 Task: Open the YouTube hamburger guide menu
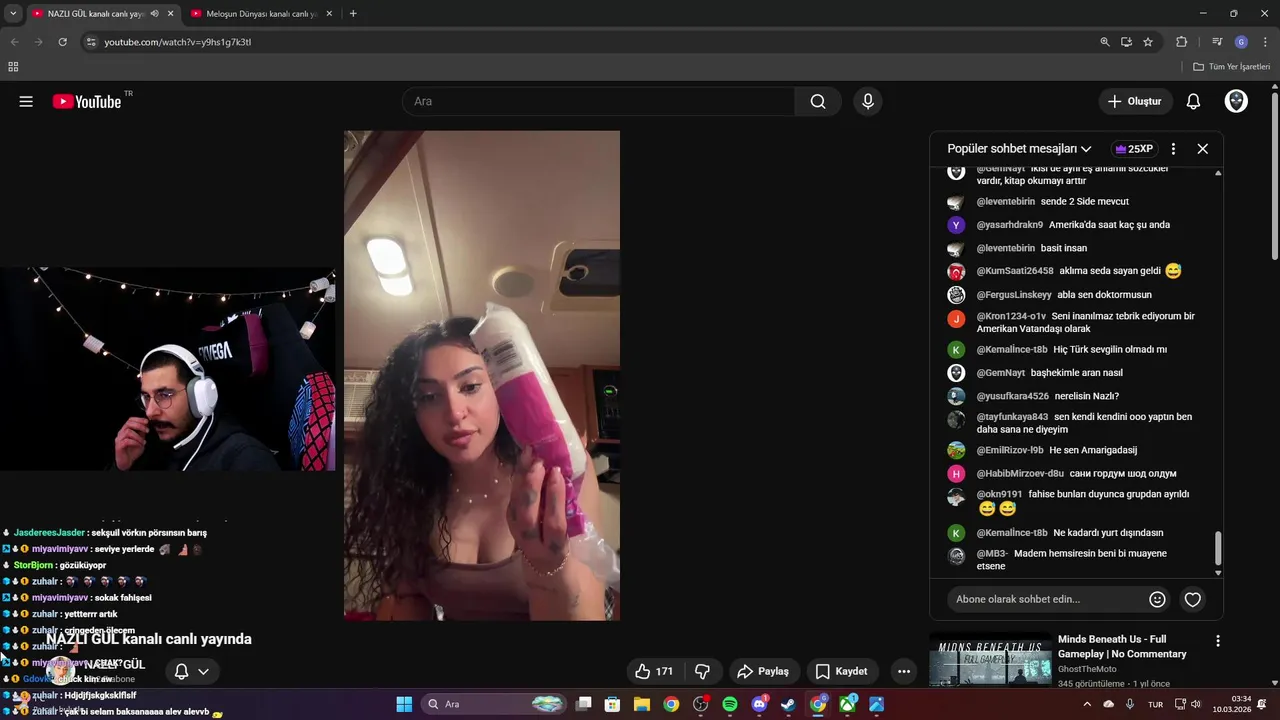(26, 101)
